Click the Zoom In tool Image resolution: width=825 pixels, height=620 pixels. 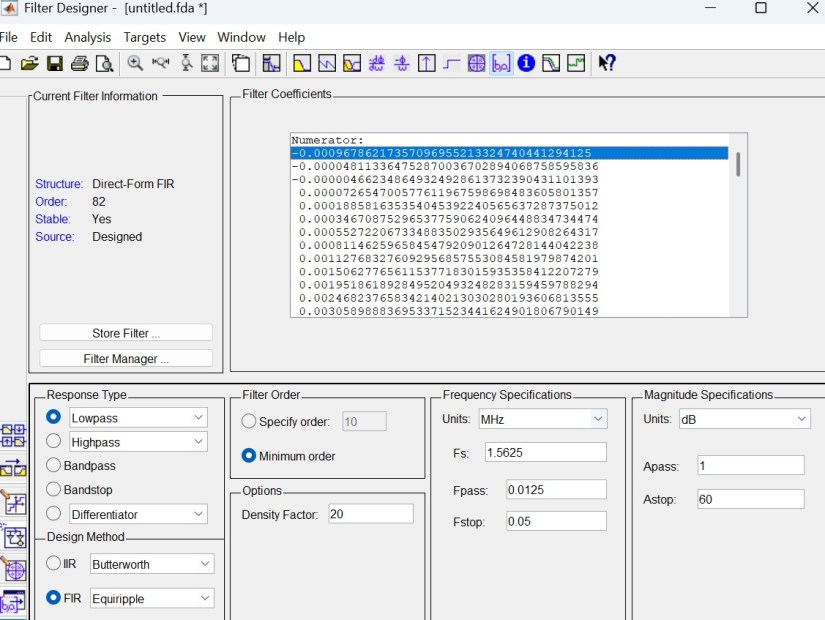pyautogui.click(x=135, y=63)
